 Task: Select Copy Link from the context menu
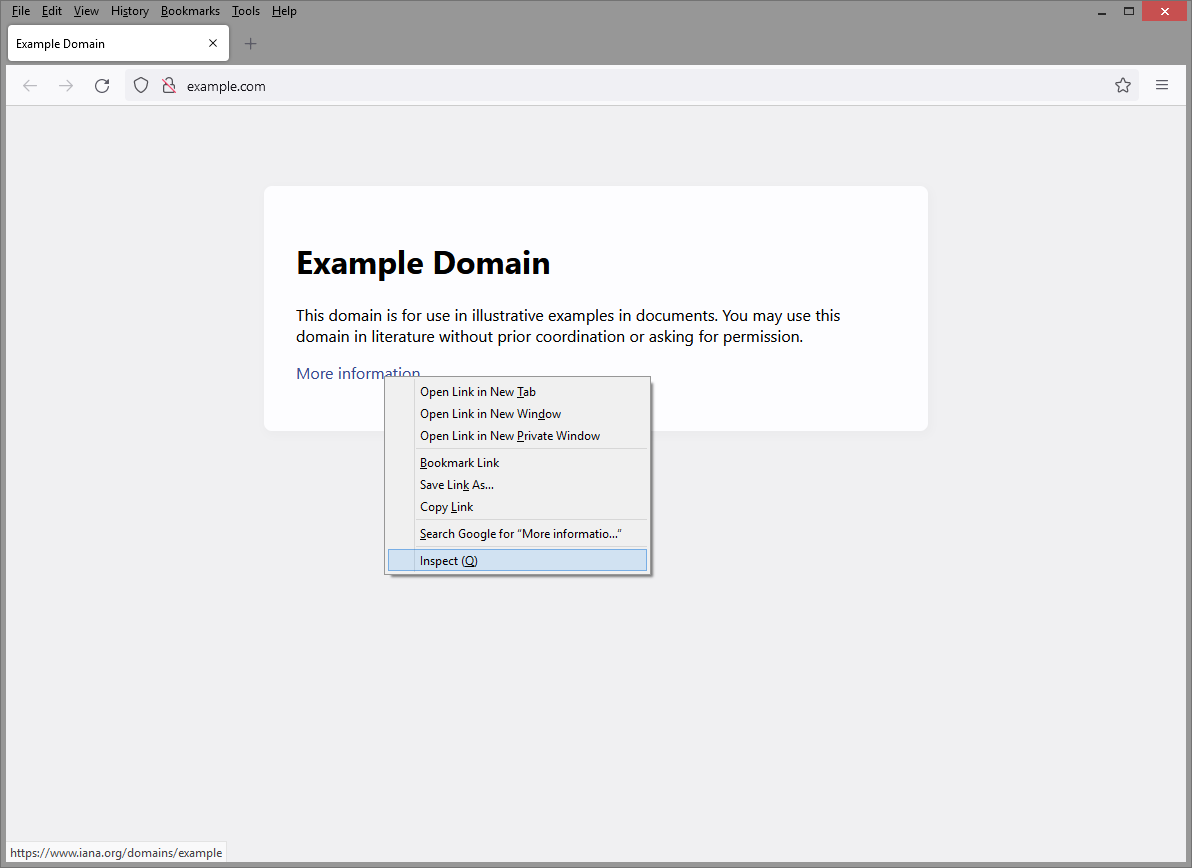(x=446, y=507)
